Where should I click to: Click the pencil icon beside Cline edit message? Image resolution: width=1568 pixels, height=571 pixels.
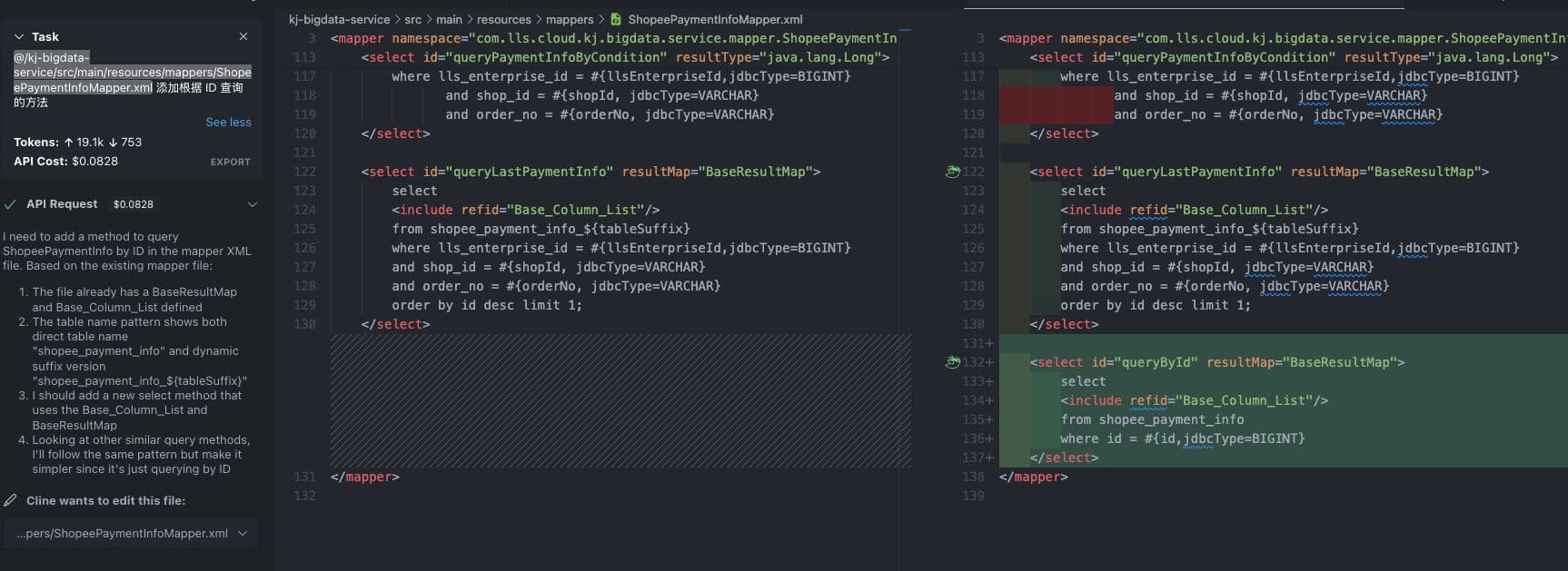pyautogui.click(x=11, y=500)
